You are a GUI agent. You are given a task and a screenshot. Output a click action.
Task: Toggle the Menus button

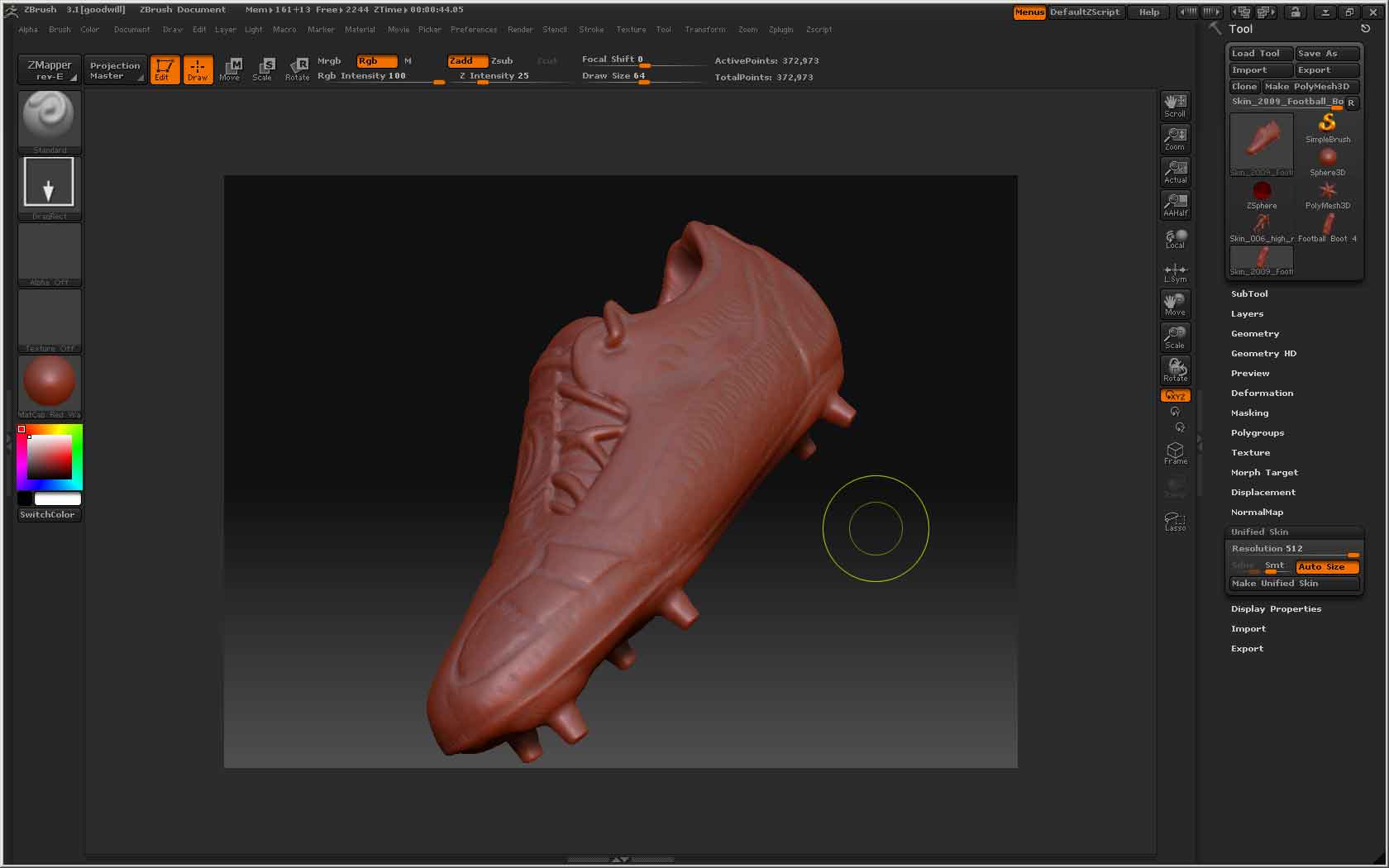click(x=1029, y=12)
